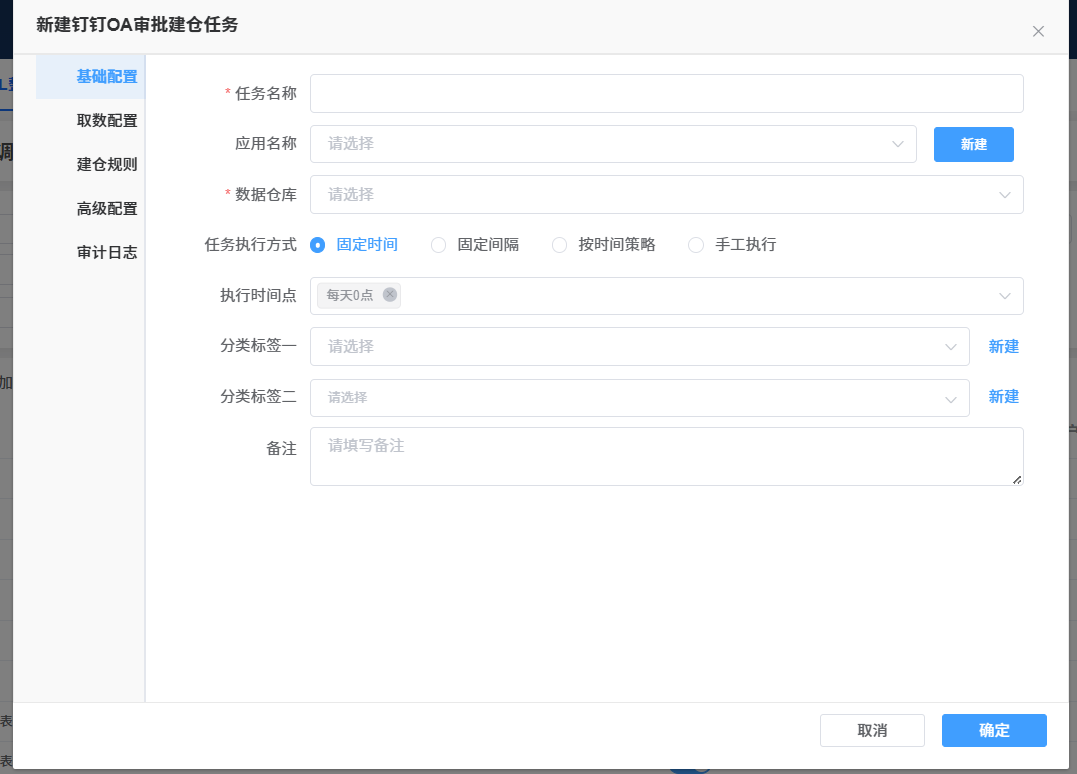Switch to the 取数配置 tab
Image resolution: width=1077 pixels, height=774 pixels.
click(x=106, y=121)
